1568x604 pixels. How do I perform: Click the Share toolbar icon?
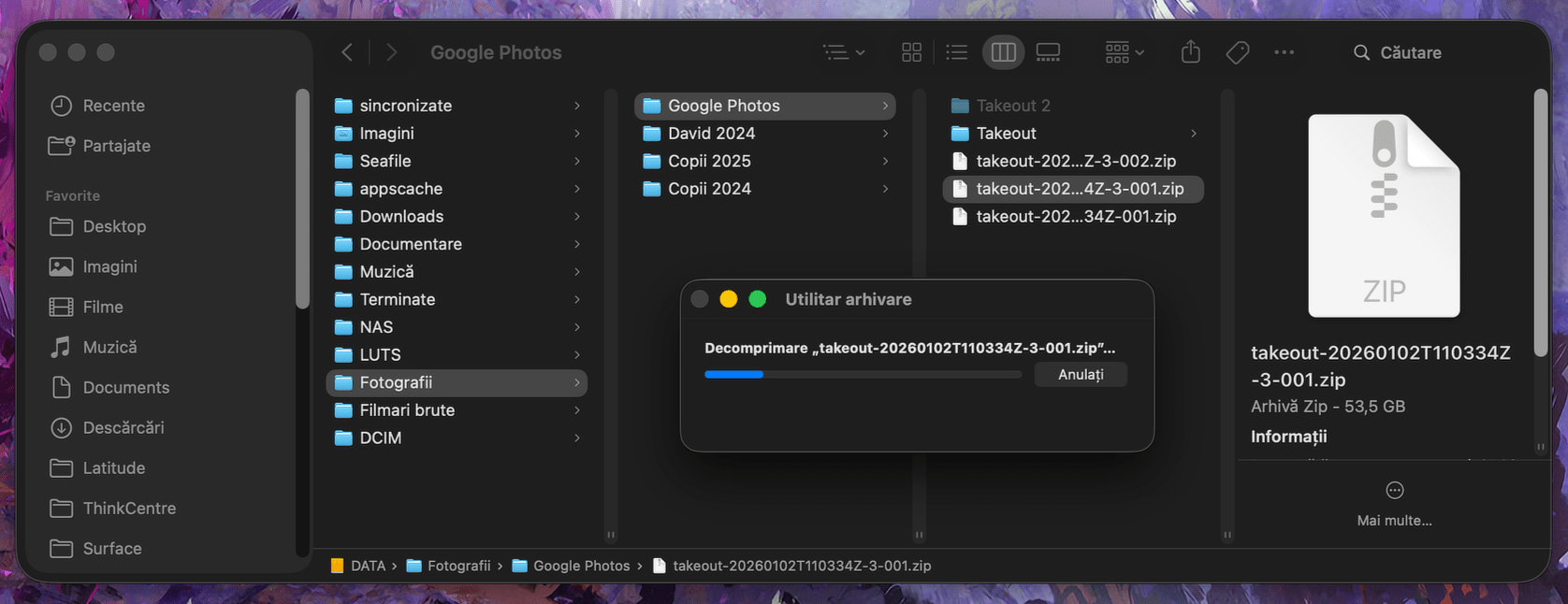[1190, 52]
